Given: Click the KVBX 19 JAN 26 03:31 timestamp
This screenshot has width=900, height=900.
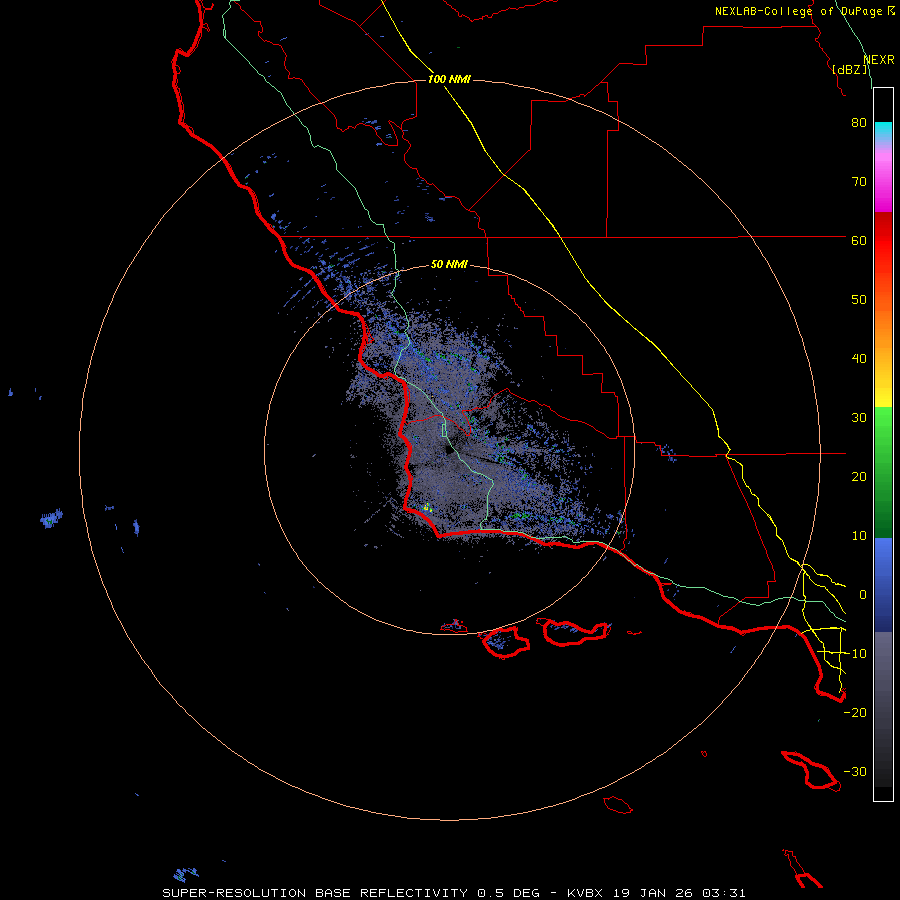Looking at the screenshot, I should [656, 893].
